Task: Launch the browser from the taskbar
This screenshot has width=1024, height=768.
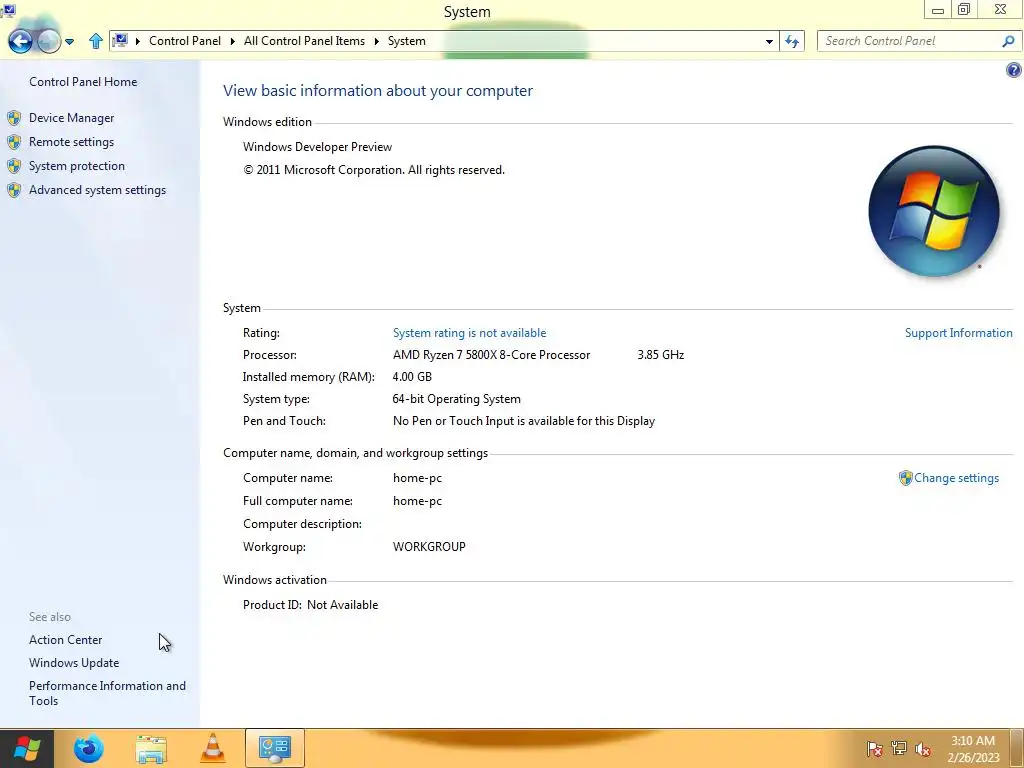Action: click(88, 748)
